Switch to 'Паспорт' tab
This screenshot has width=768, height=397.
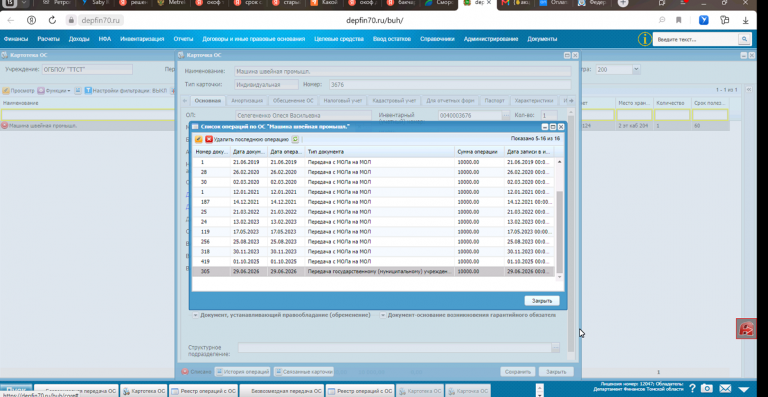click(x=494, y=101)
